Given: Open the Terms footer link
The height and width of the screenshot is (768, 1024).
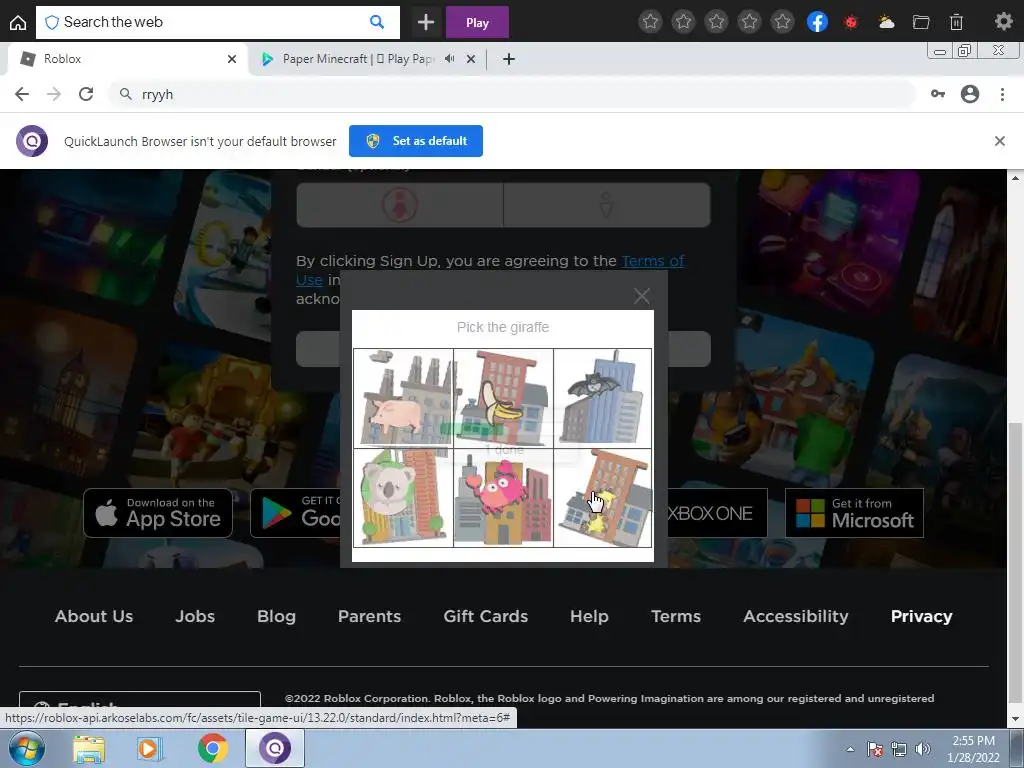Looking at the screenshot, I should pyautogui.click(x=676, y=616).
